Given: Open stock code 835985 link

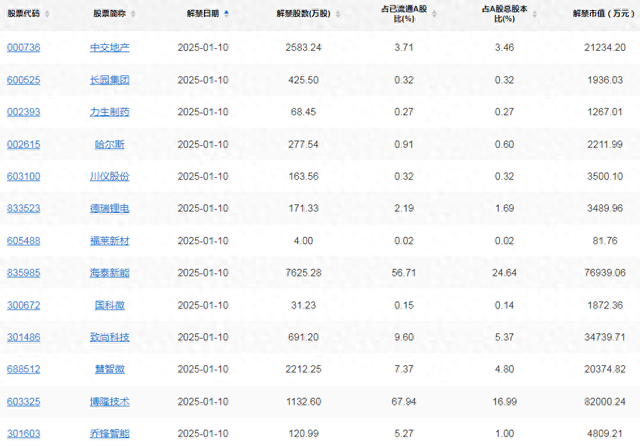Looking at the screenshot, I should click(24, 273).
